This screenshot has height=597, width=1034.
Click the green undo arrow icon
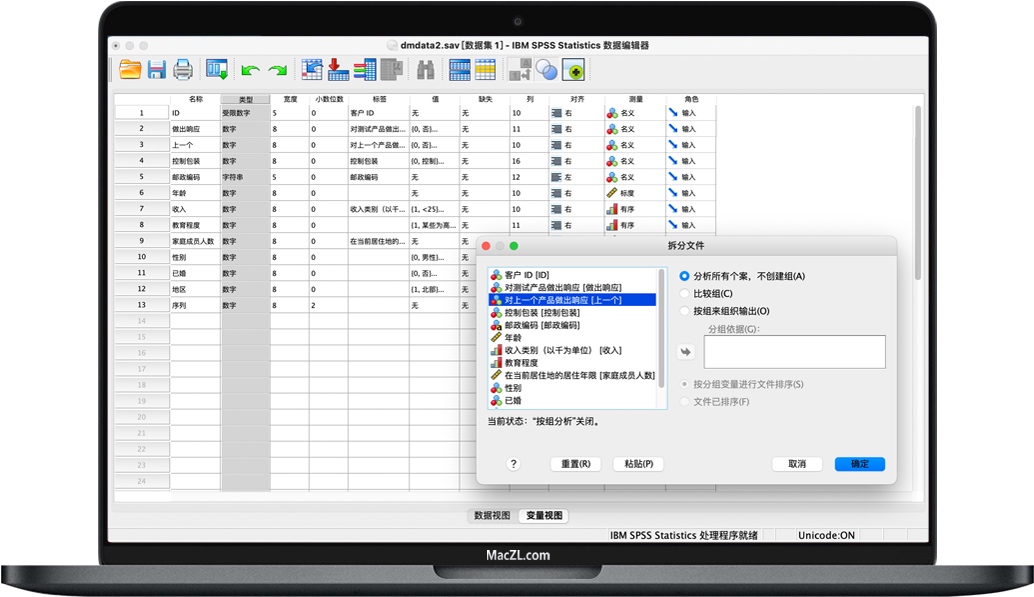pyautogui.click(x=250, y=70)
